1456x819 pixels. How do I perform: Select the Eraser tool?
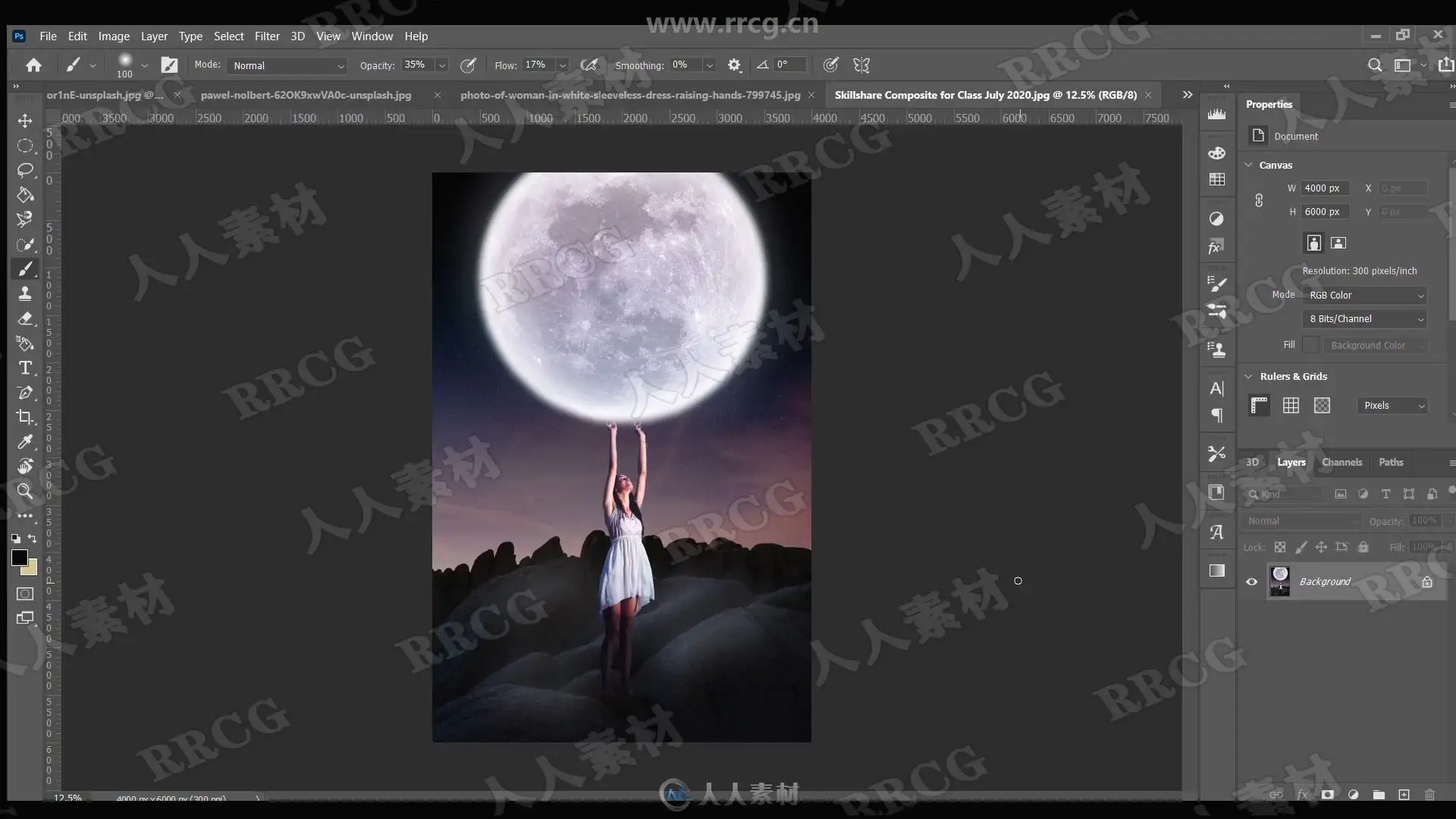(x=25, y=318)
